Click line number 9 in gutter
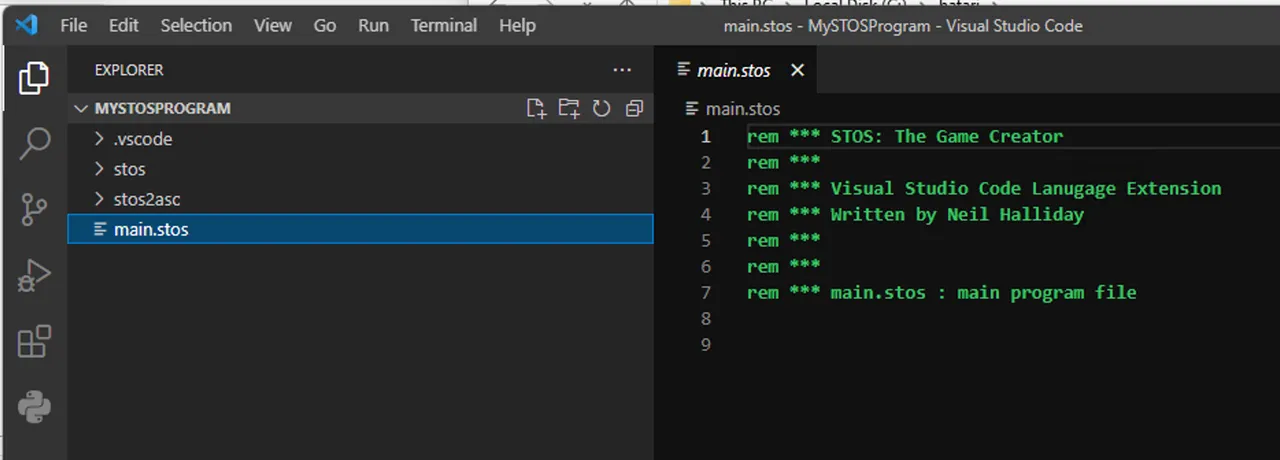1280x460 pixels. pyautogui.click(x=706, y=344)
